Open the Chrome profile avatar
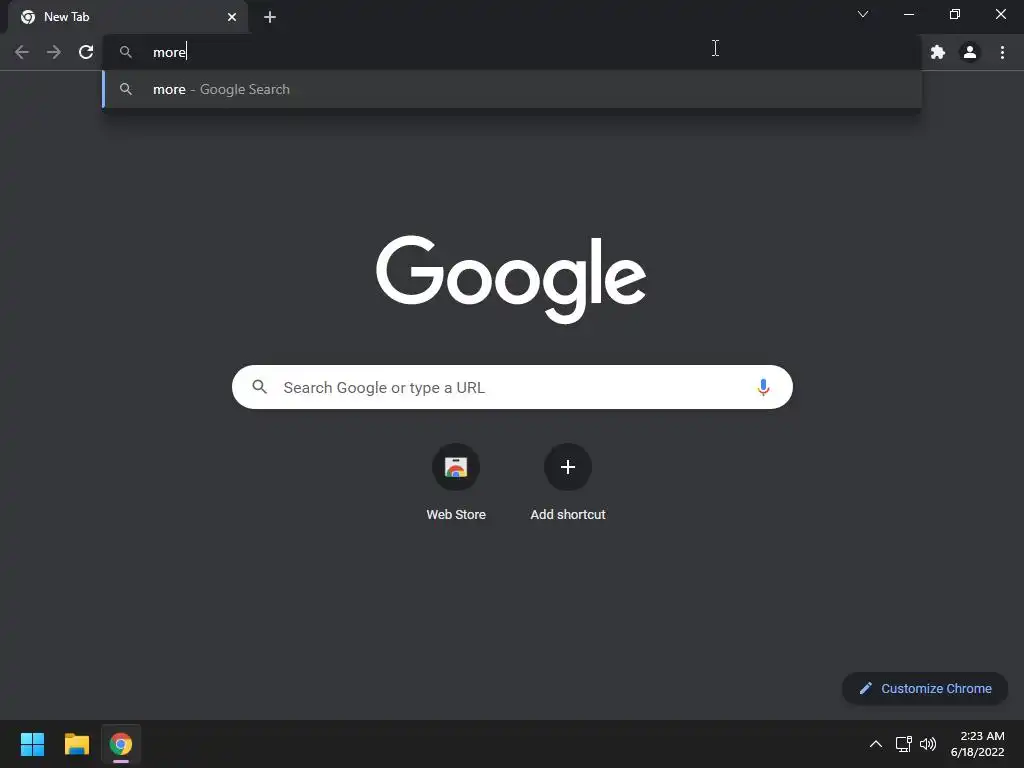 click(970, 52)
